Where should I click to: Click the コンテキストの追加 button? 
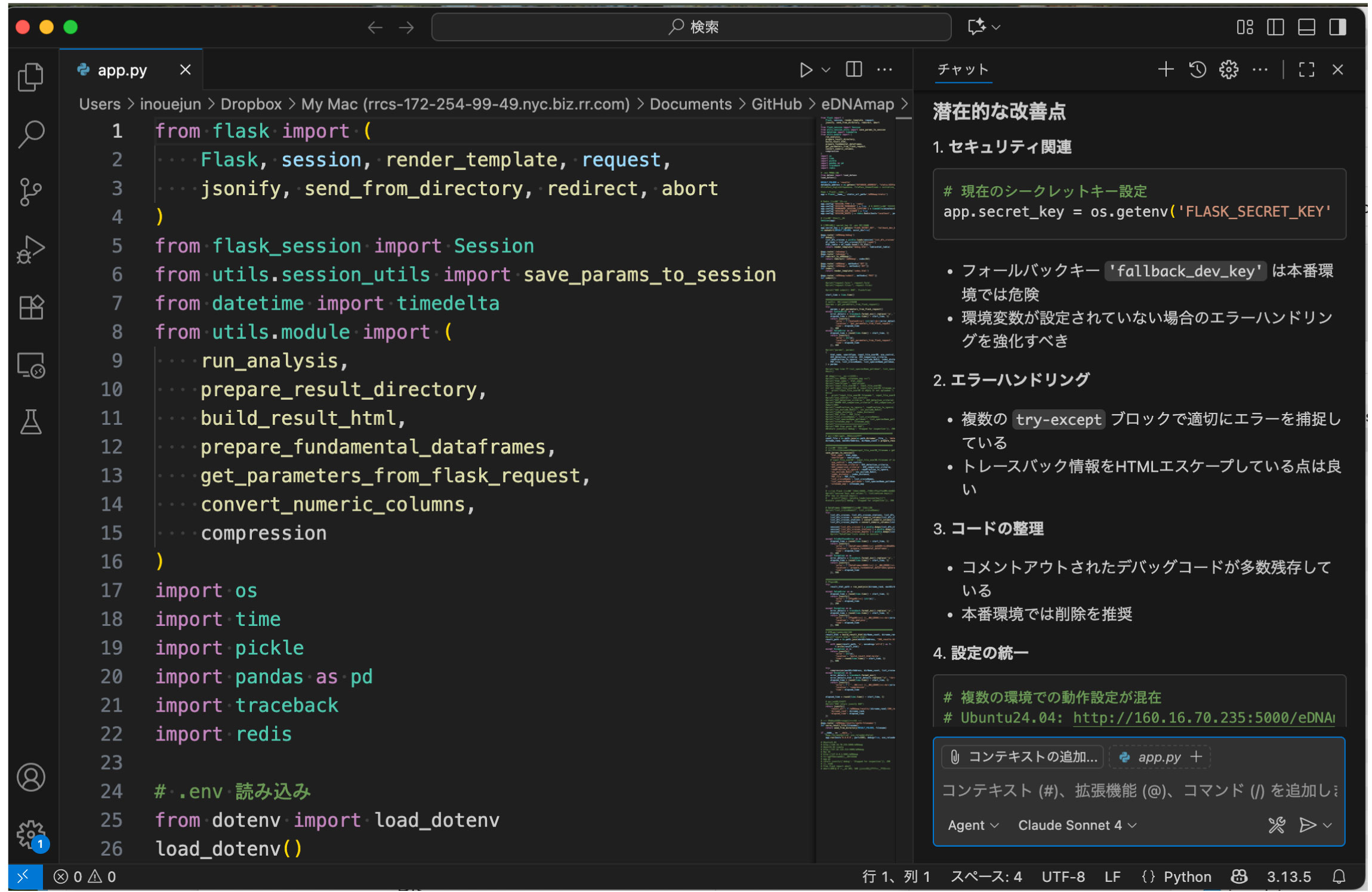pos(1023,757)
